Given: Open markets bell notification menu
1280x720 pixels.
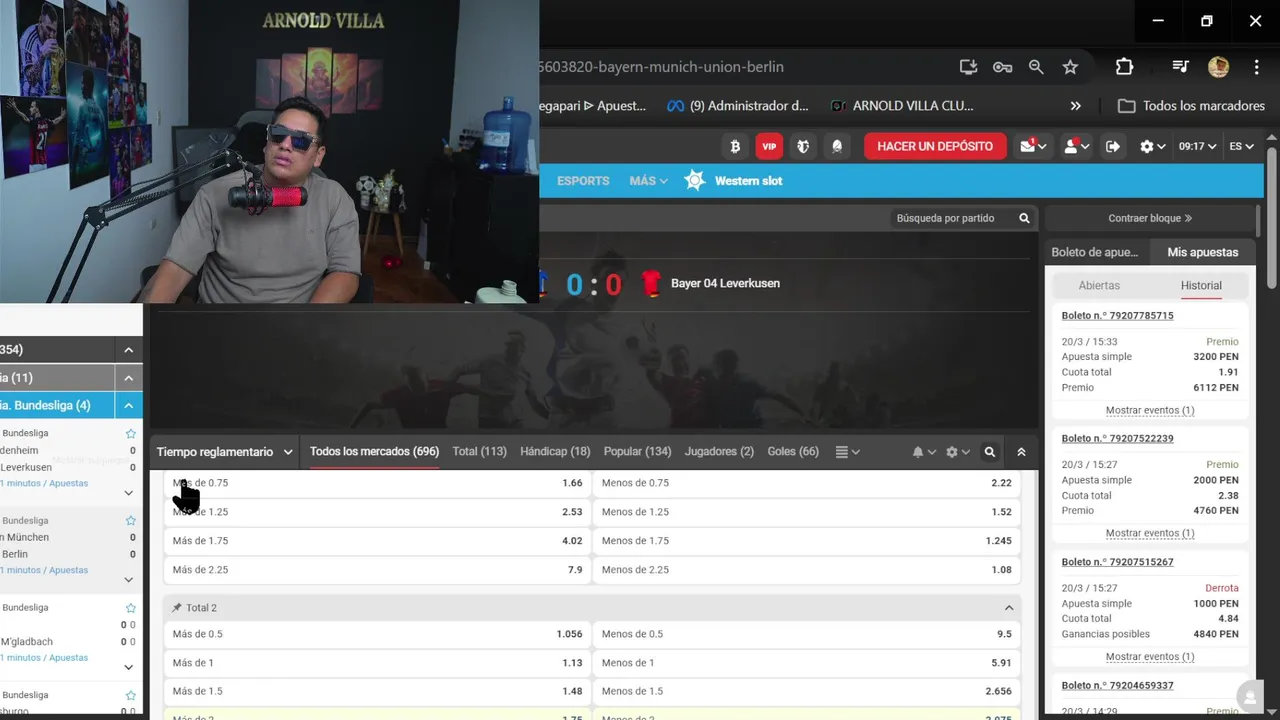Looking at the screenshot, I should (923, 452).
